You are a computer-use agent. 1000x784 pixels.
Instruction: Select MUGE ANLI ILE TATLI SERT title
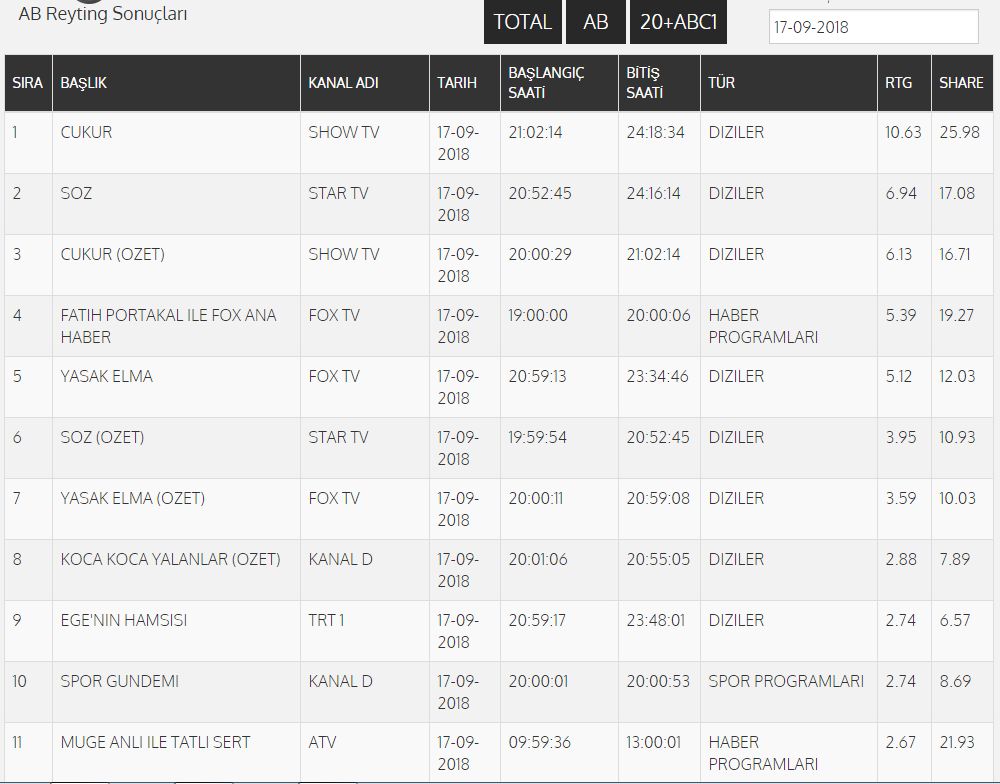pyautogui.click(x=155, y=742)
